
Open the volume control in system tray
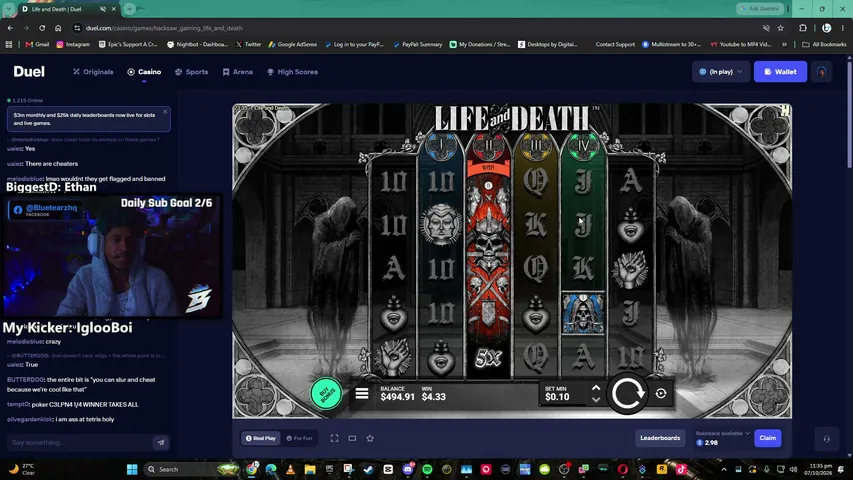click(793, 469)
